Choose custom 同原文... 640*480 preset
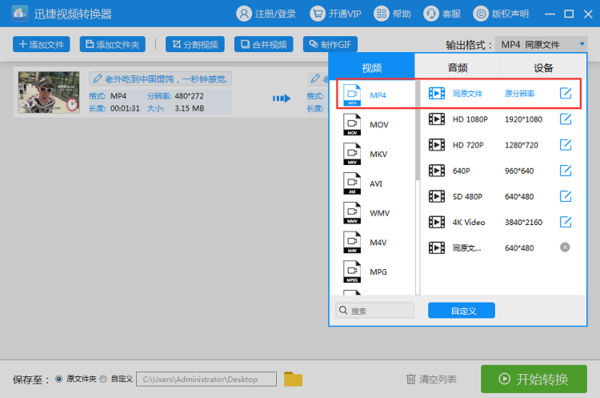Viewport: 600px width, 398px height. pyautogui.click(x=501, y=248)
